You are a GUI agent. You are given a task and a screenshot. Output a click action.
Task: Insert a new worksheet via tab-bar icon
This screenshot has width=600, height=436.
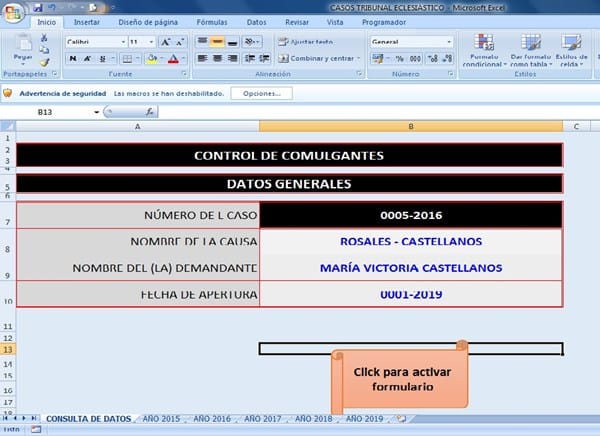[401, 419]
